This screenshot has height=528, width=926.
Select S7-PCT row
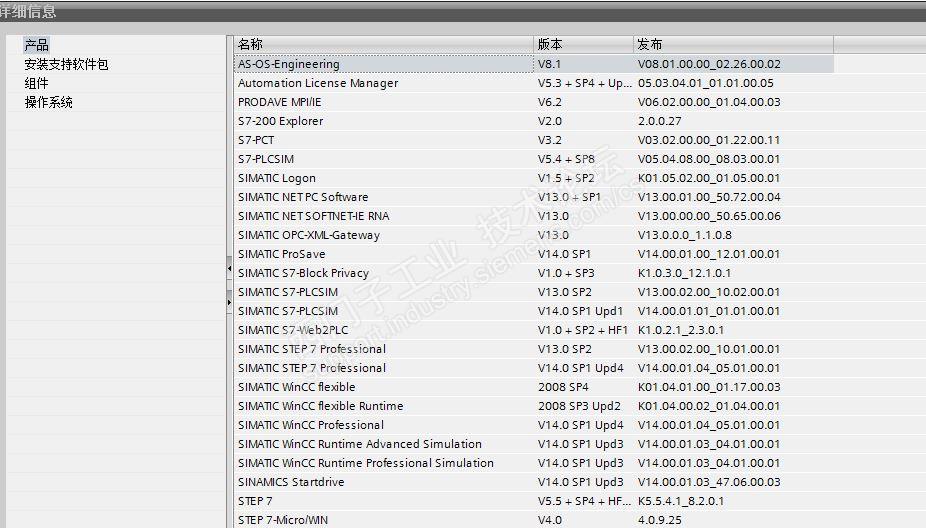click(534, 140)
